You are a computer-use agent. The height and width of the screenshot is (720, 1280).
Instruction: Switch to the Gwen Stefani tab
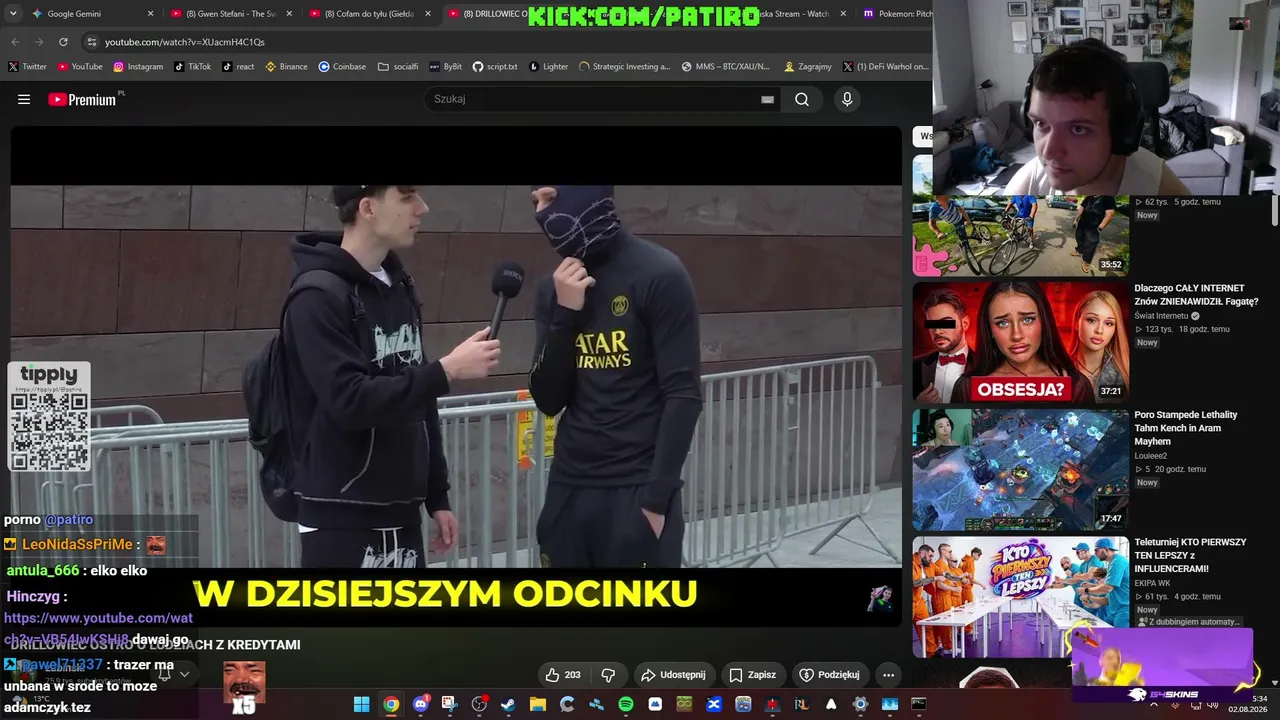tap(231, 14)
